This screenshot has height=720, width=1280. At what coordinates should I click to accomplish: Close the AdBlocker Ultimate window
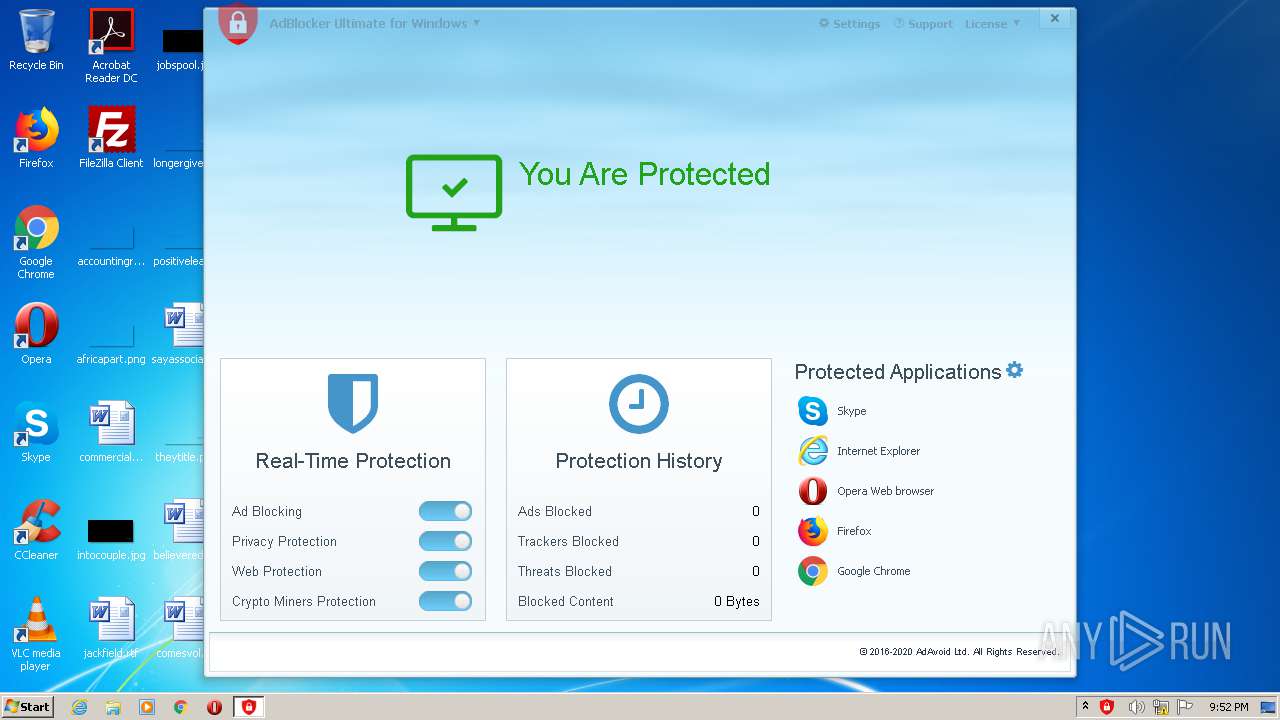coord(1054,18)
